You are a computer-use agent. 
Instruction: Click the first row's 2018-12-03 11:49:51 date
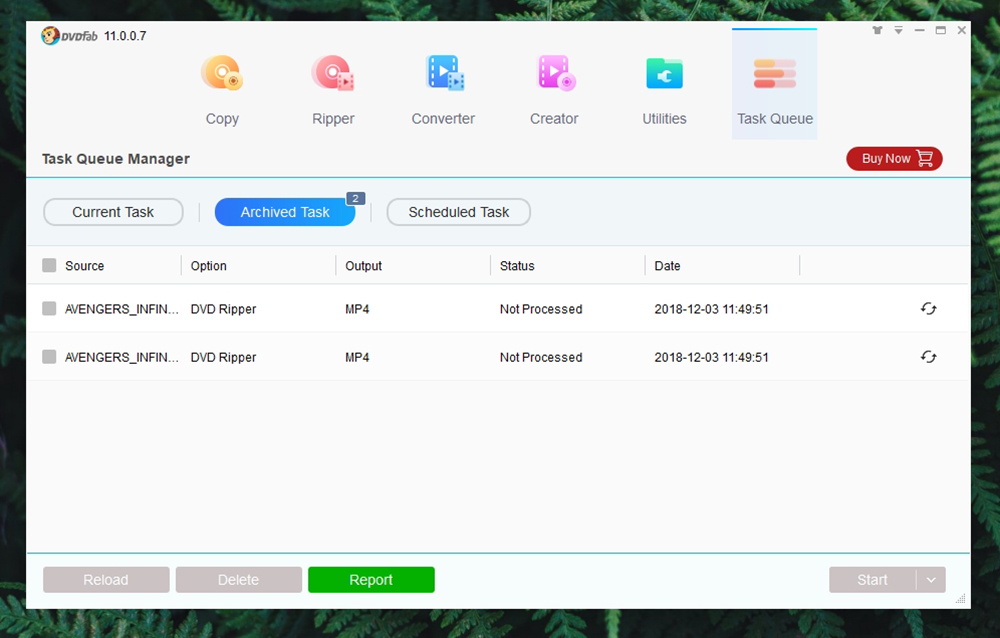pyautogui.click(x=711, y=309)
